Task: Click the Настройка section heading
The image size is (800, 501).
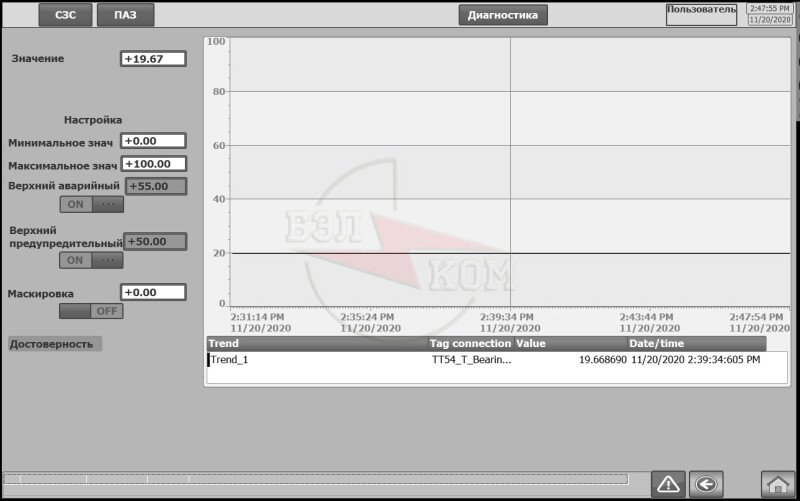Action: coord(93,120)
